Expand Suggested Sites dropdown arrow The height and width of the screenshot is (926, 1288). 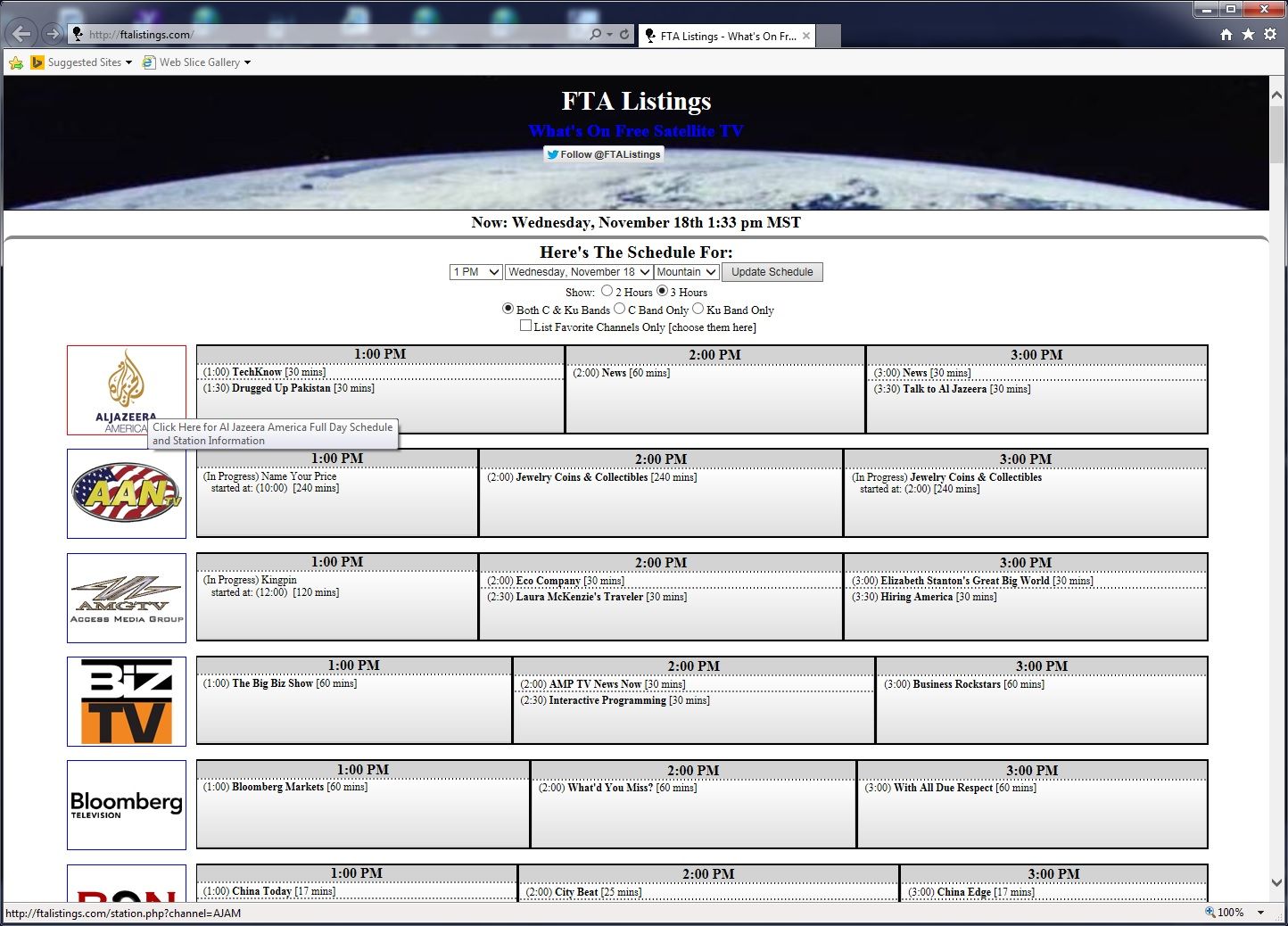click(x=128, y=62)
